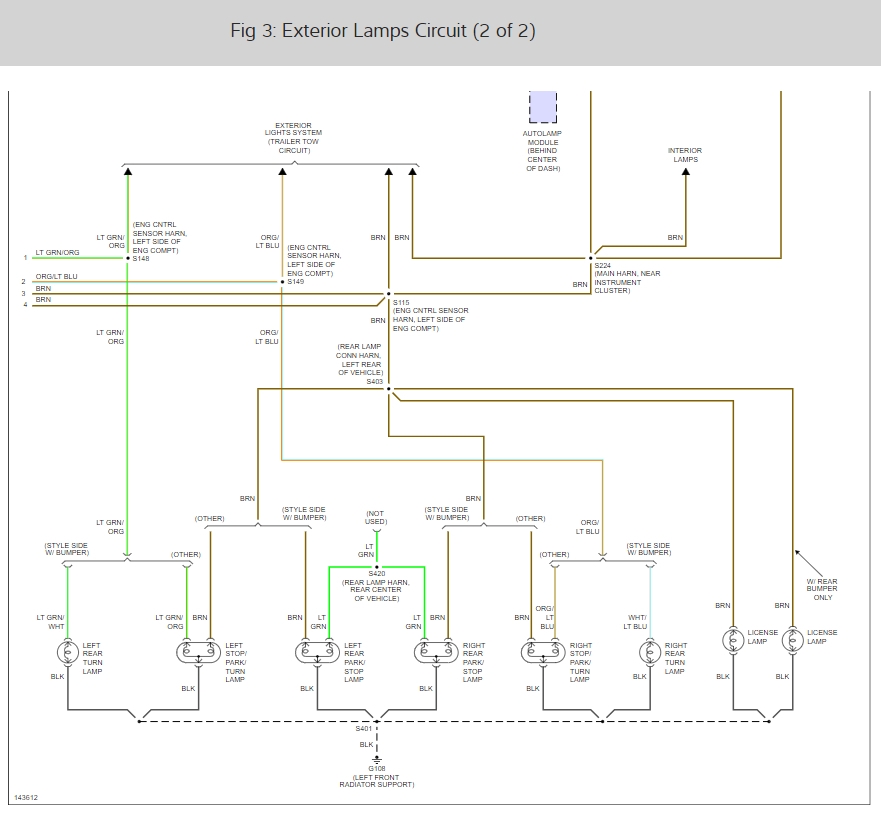Click the Right Stop/Park/Turn Lamp symbol
The width and height of the screenshot is (881, 821).
click(x=543, y=653)
